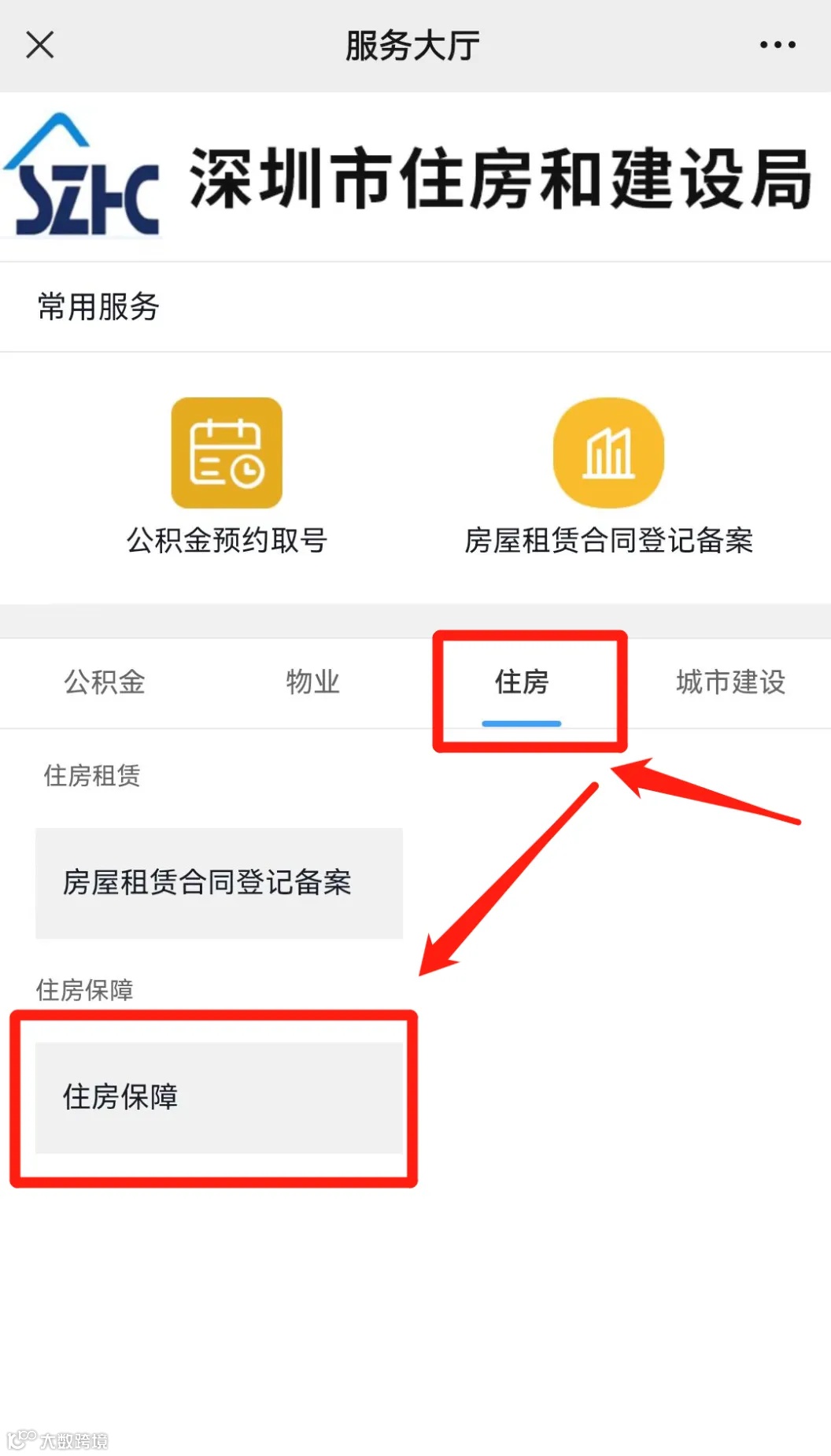Tap the 公积金预约取号 text label
Screen dimensions: 831x1456
pyautogui.click(x=227, y=541)
